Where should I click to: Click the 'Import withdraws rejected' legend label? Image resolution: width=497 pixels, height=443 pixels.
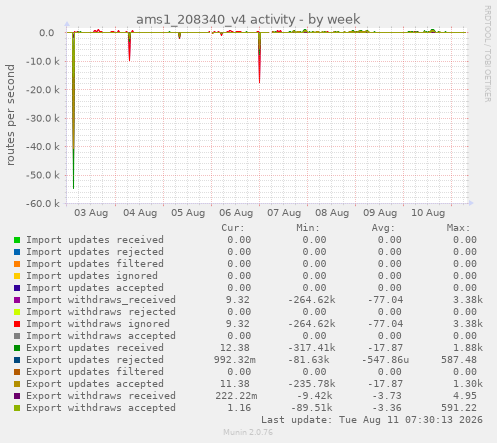101,312
